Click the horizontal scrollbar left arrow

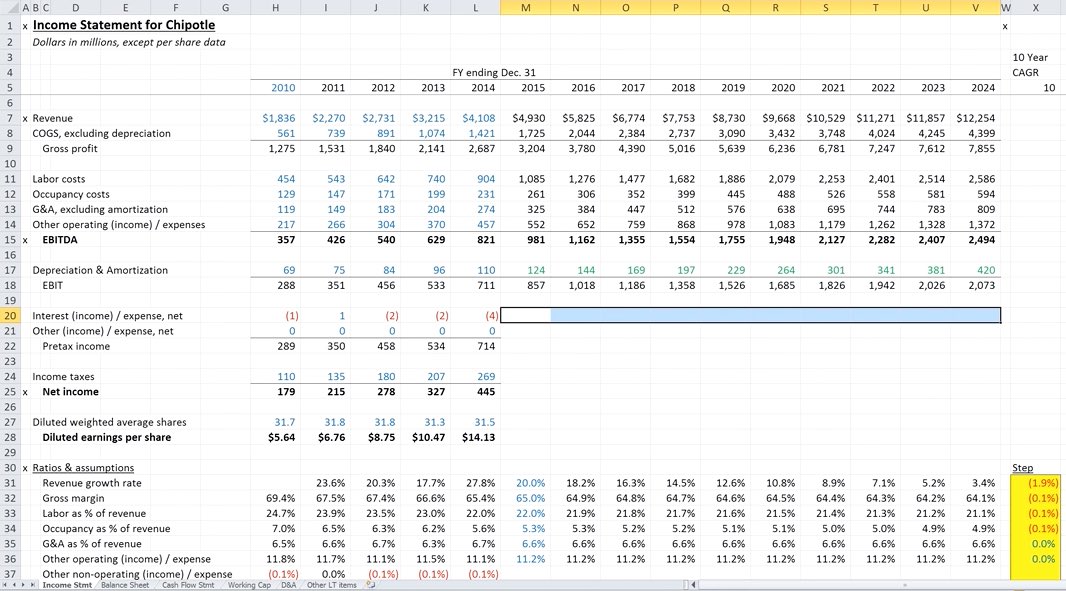tap(694, 585)
